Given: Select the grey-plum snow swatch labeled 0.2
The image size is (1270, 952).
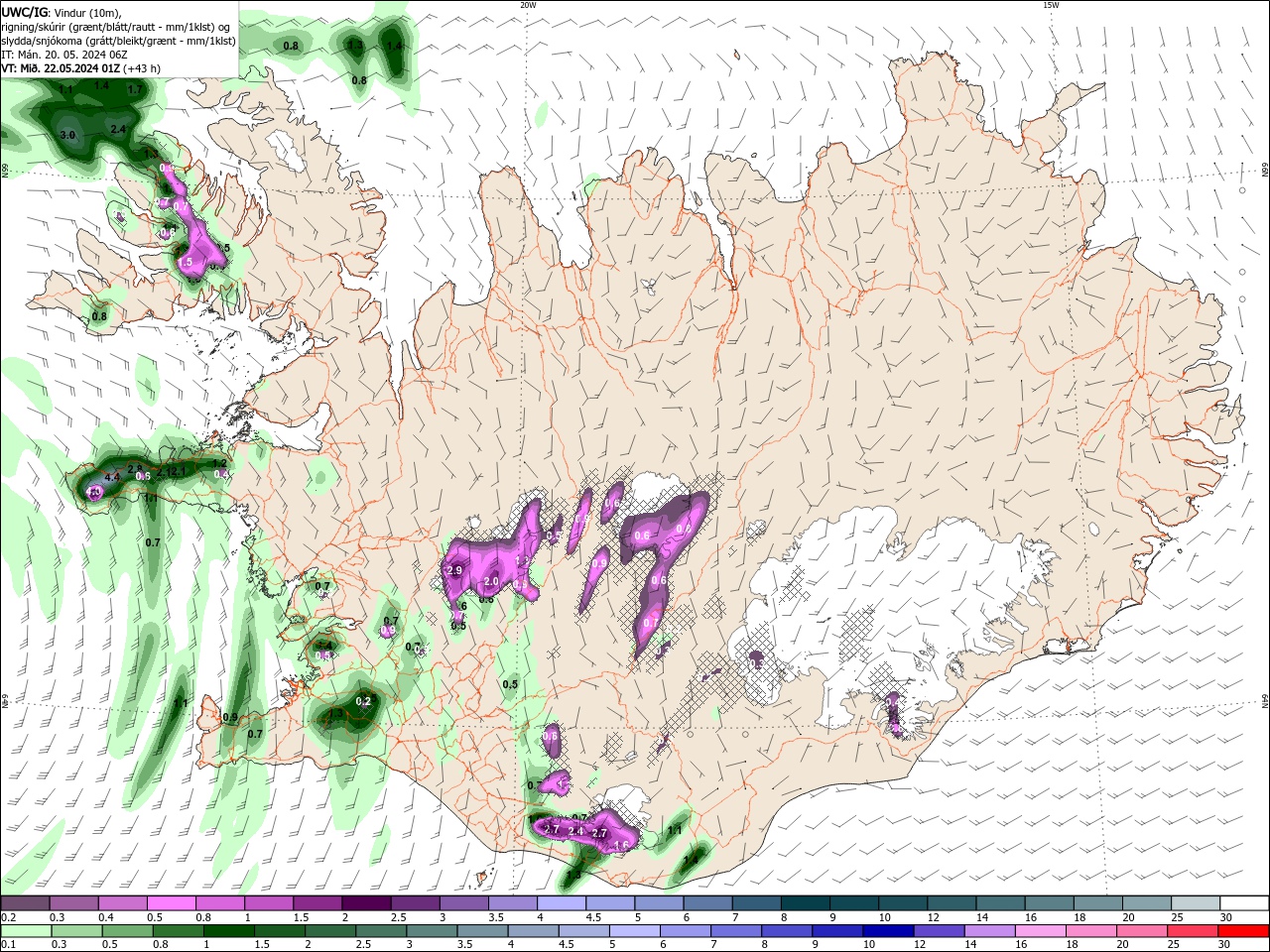Looking at the screenshot, I should pos(26,903).
